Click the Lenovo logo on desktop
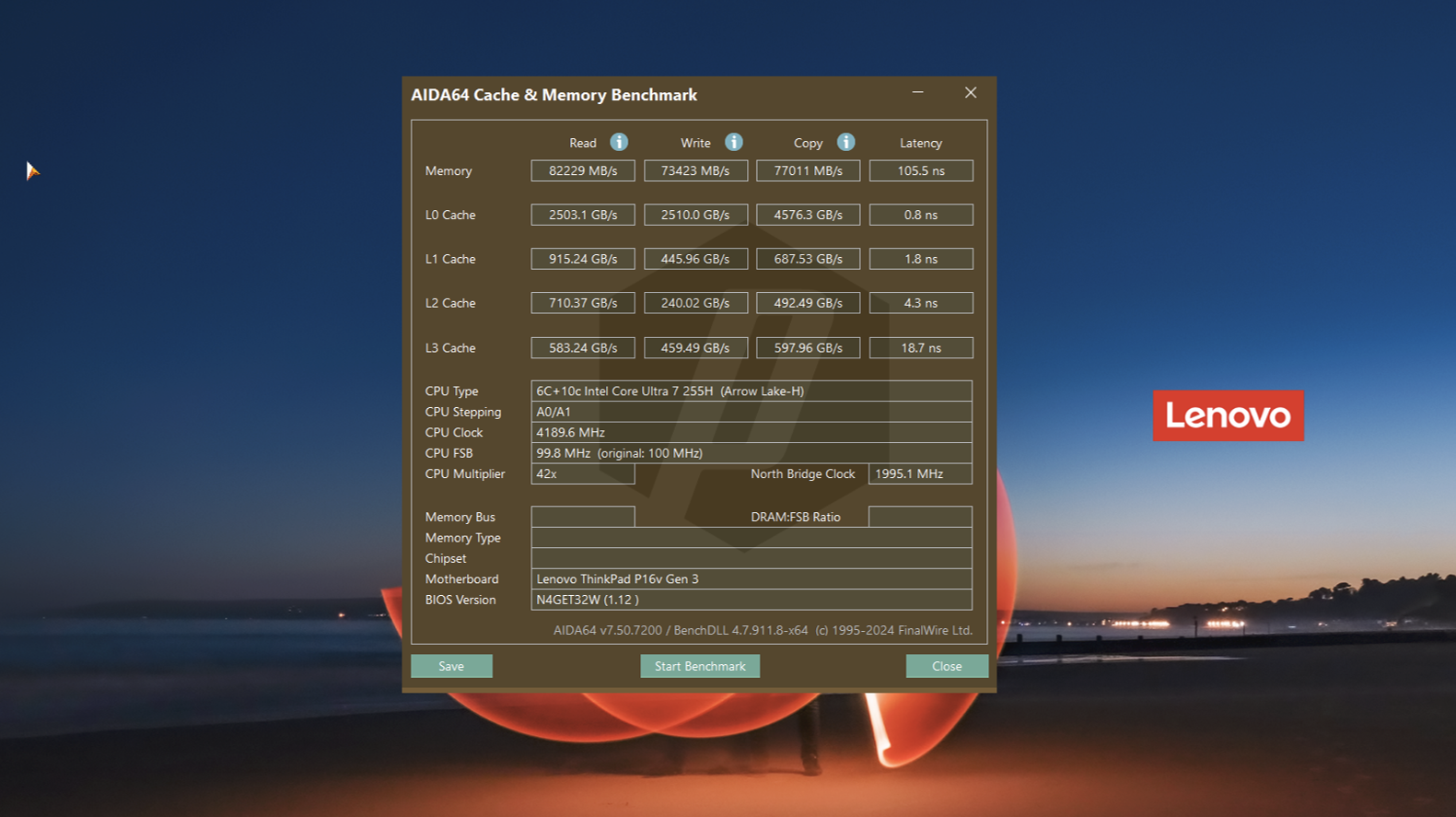This screenshot has width=1456, height=817. point(1228,415)
